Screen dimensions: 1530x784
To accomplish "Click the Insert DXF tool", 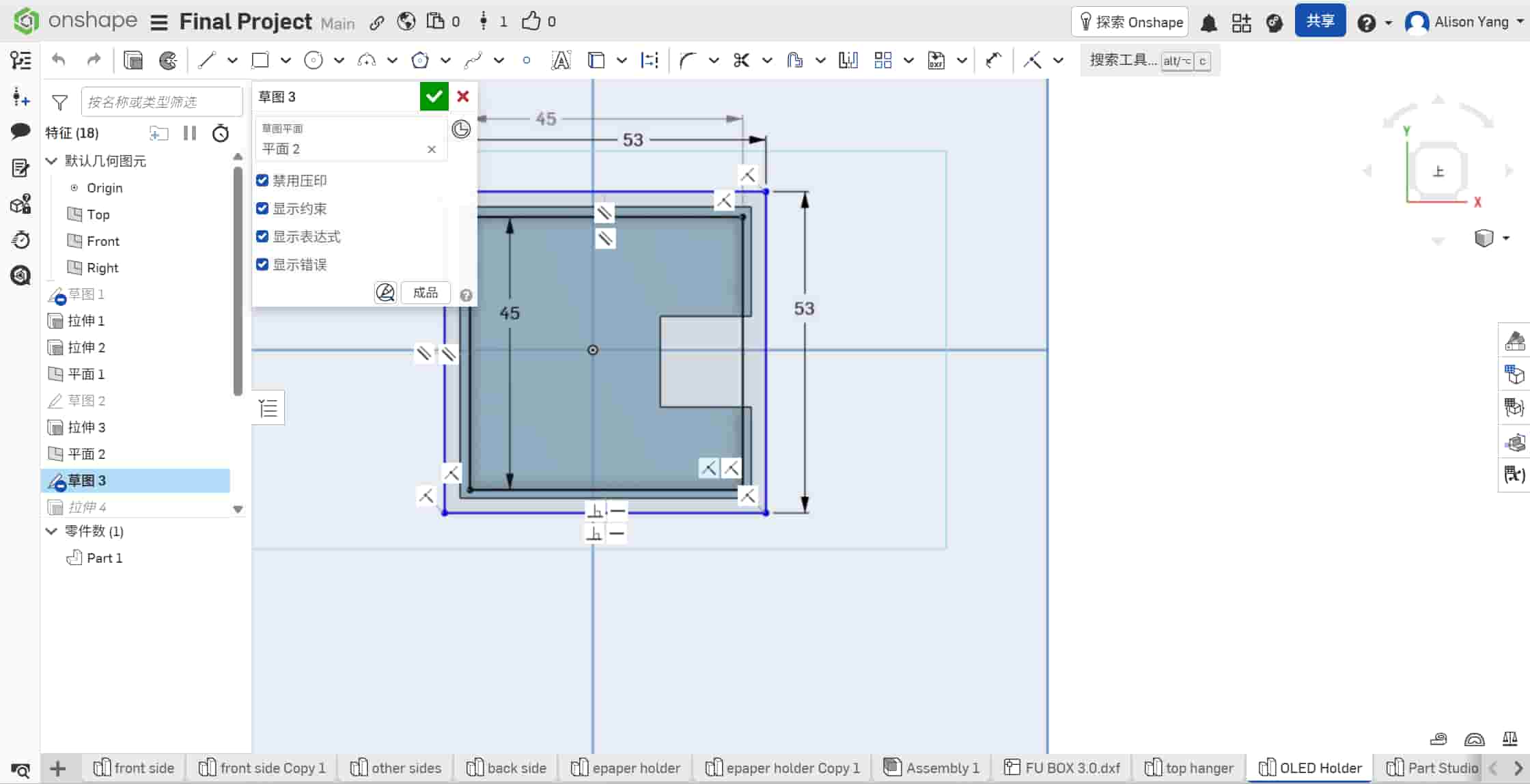I will click(936, 60).
